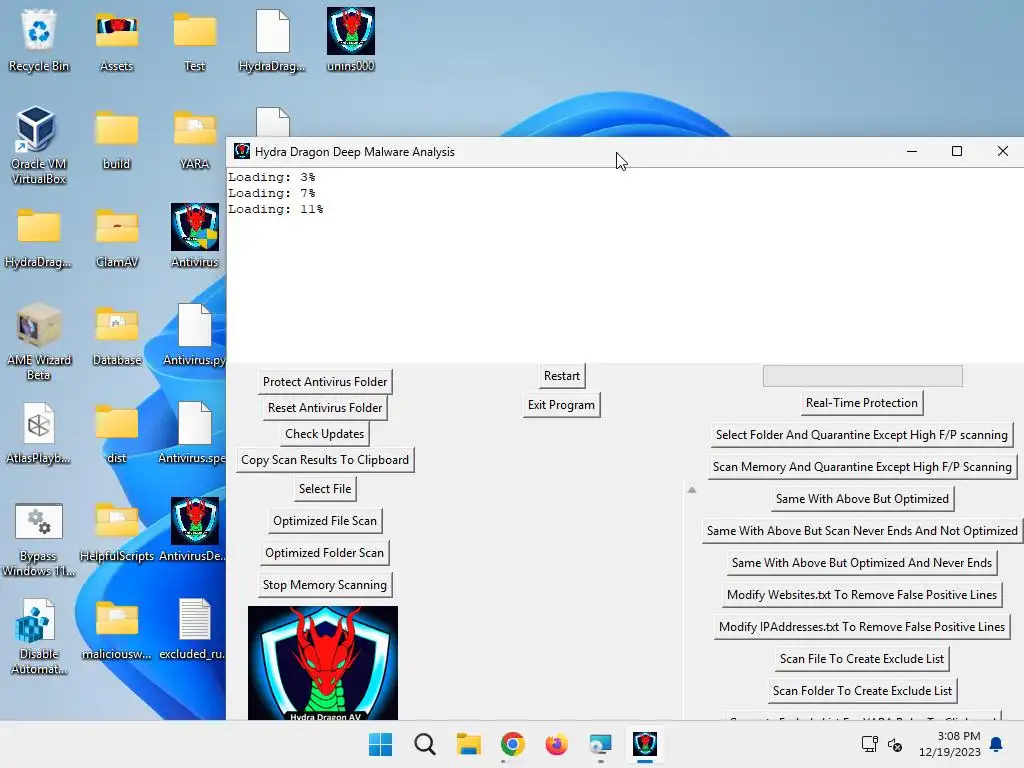Click Stop Memory Scanning button
Viewport: 1024px width, 768px height.
coord(325,584)
